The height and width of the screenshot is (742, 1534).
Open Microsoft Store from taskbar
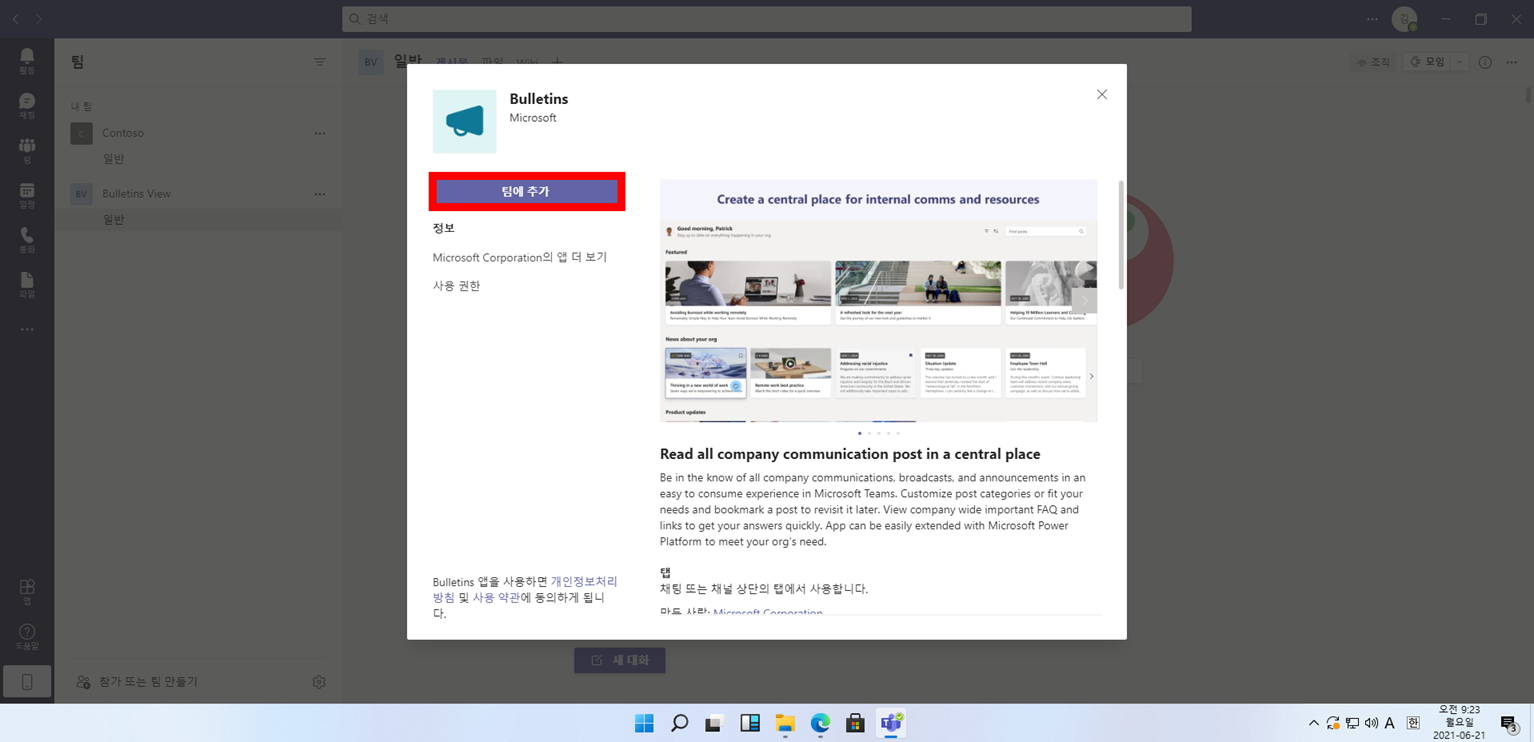(855, 723)
